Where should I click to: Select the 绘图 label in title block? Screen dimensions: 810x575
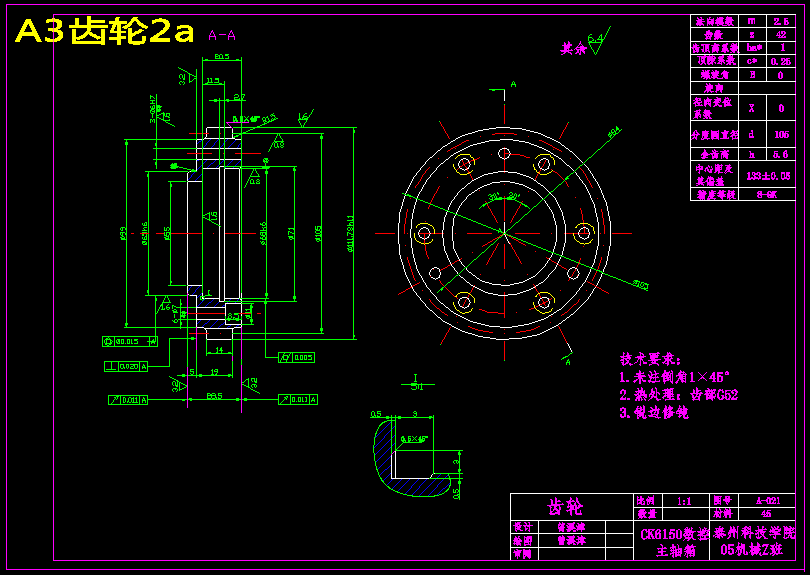(522, 540)
